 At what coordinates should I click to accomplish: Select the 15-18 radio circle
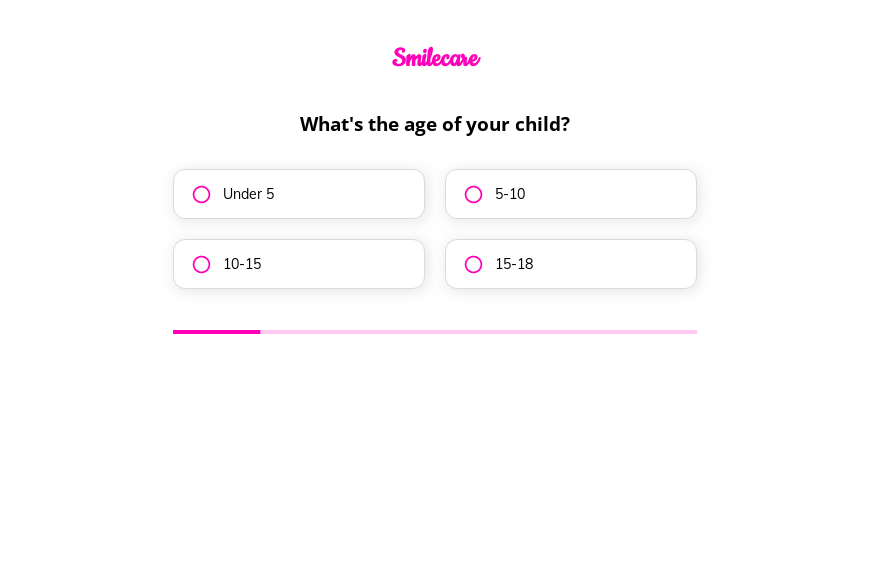473,264
